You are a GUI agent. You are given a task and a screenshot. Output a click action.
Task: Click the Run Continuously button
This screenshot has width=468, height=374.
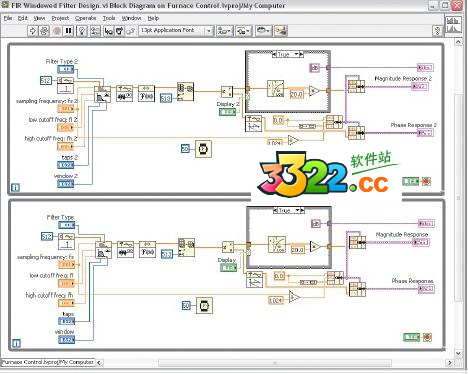44,31
